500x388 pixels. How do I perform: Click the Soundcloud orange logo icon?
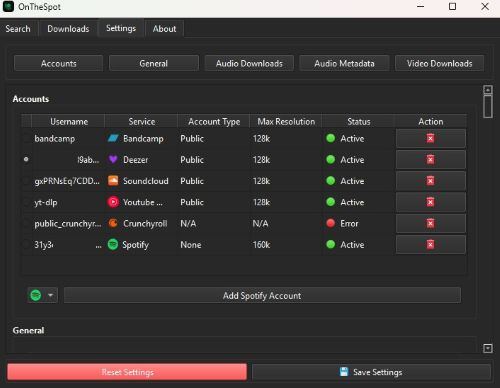113,181
